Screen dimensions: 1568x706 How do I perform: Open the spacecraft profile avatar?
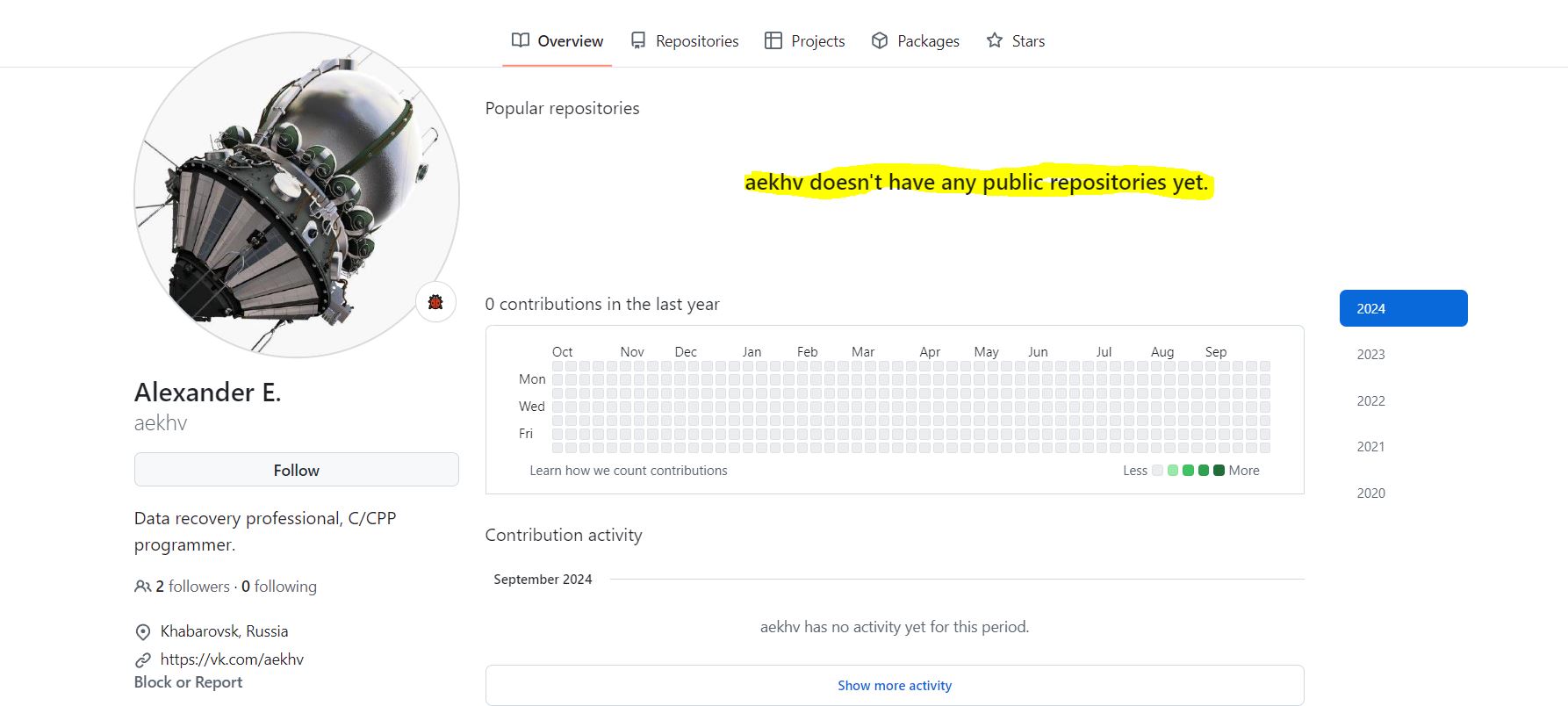coord(296,195)
